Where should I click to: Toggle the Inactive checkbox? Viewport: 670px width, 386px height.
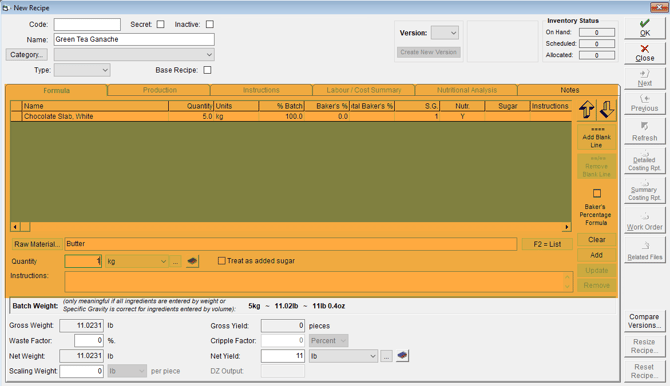210,24
